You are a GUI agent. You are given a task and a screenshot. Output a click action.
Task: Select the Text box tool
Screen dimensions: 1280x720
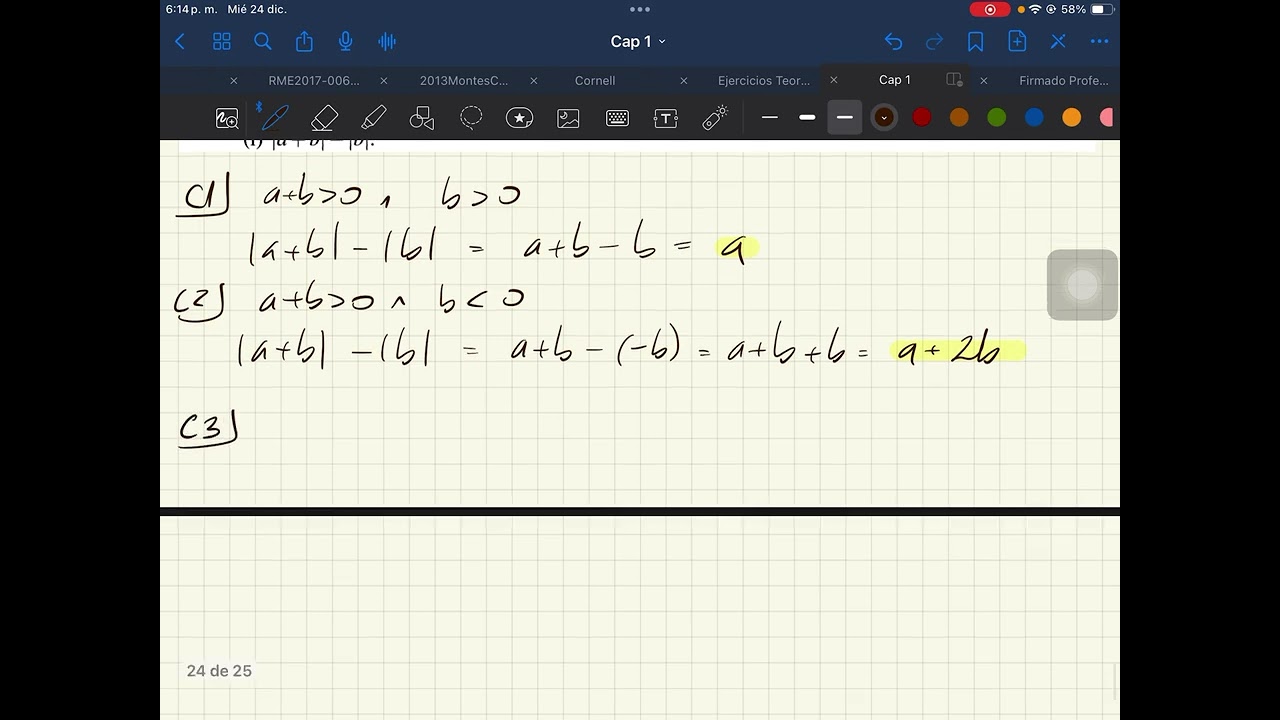coord(666,118)
